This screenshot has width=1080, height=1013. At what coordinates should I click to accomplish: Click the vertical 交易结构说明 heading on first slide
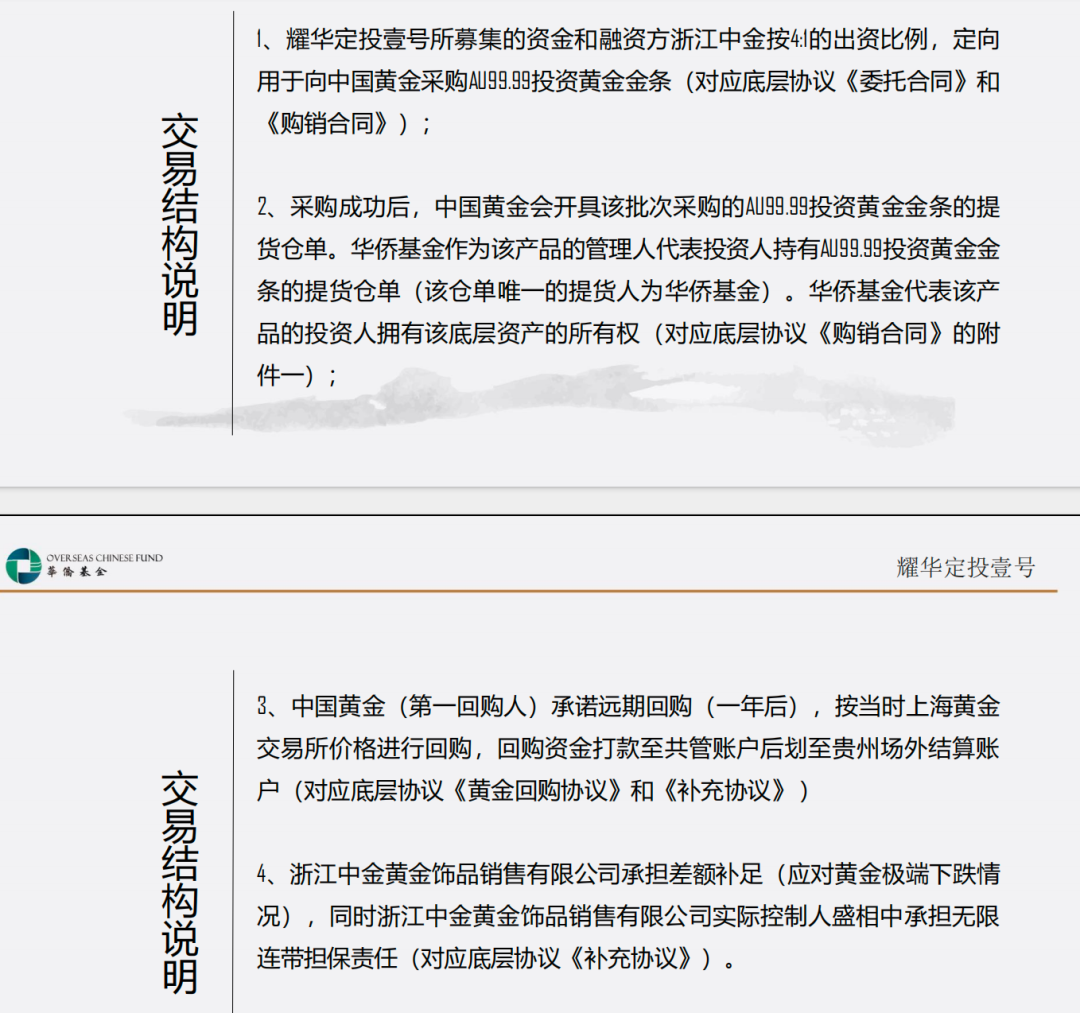point(180,224)
